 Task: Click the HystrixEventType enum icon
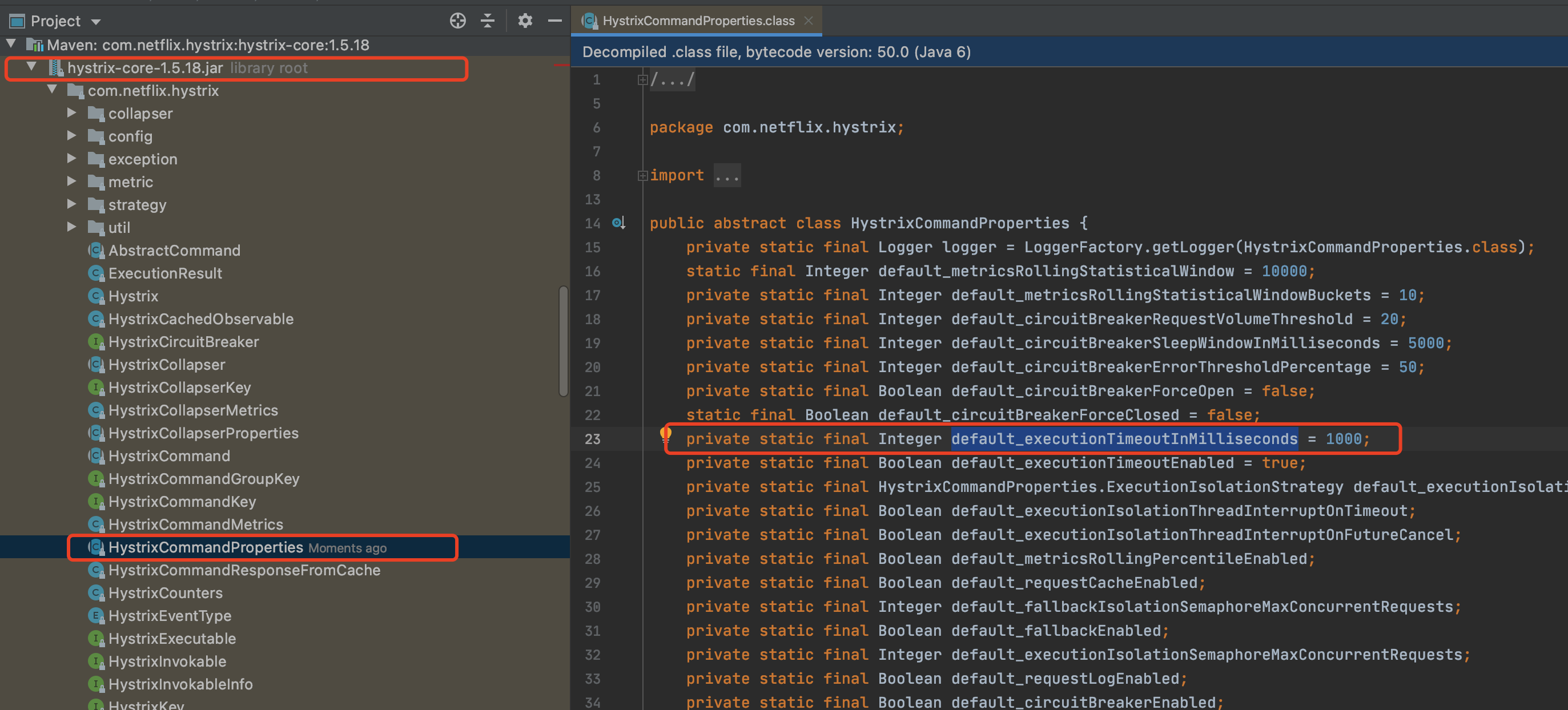point(96,615)
